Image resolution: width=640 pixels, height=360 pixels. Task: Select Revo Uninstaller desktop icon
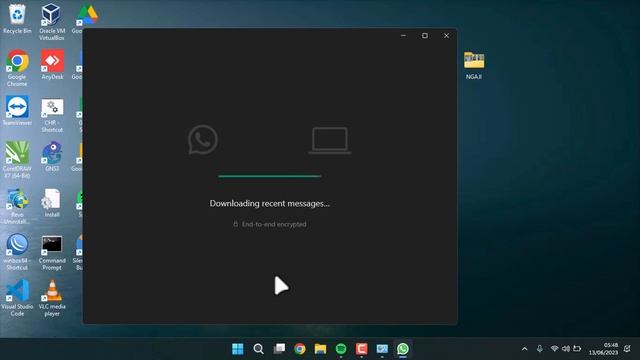point(17,206)
